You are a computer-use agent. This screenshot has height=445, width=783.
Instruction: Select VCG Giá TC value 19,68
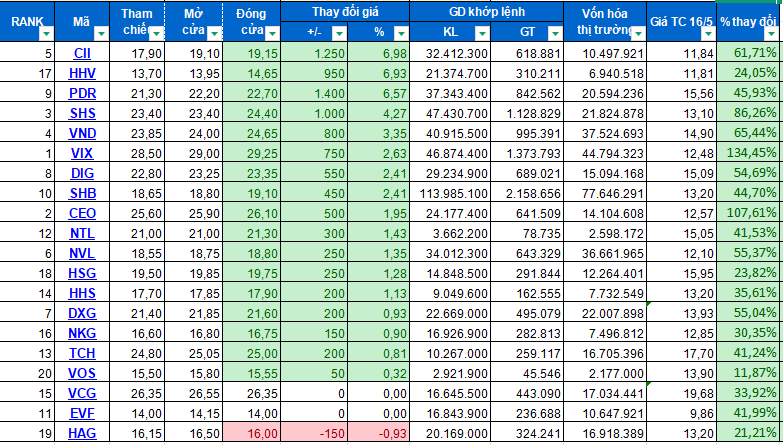click(681, 393)
